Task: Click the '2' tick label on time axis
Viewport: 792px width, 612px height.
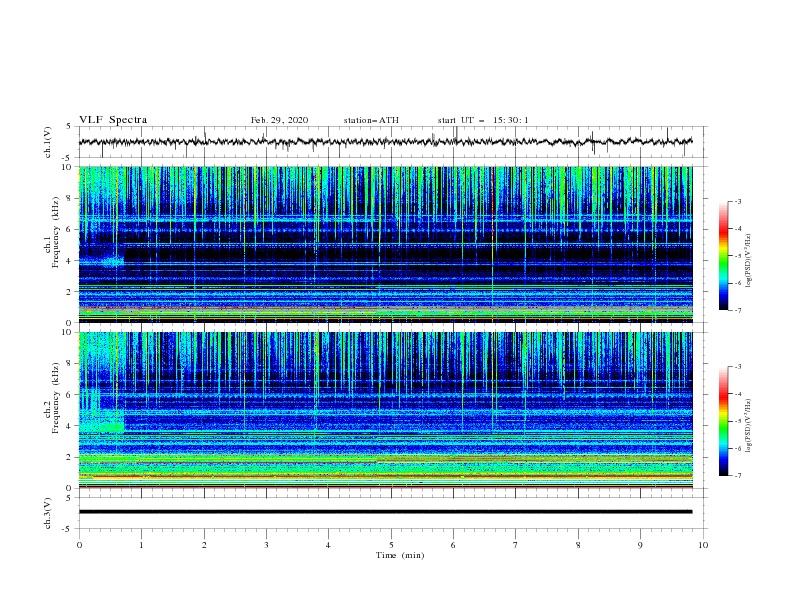Action: click(204, 545)
